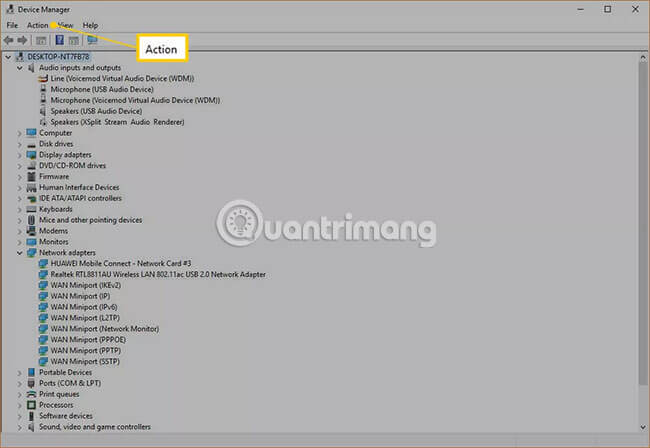Select Speakers (USB Audio Device)
650x448 pixels.
pyautogui.click(x=96, y=111)
